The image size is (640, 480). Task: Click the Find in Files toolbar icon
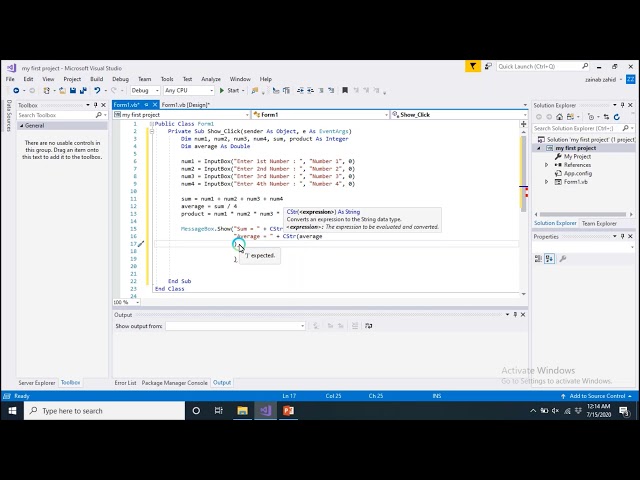coord(255,90)
